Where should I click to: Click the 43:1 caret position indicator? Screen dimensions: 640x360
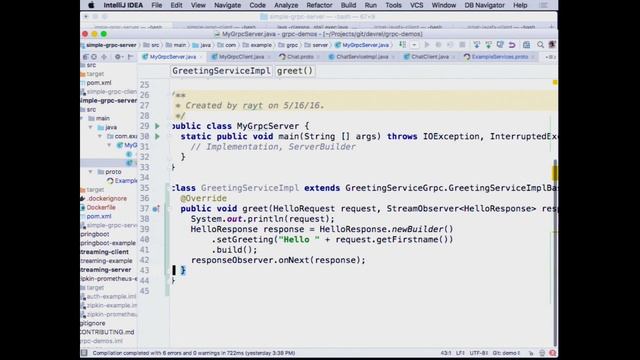[446, 353]
